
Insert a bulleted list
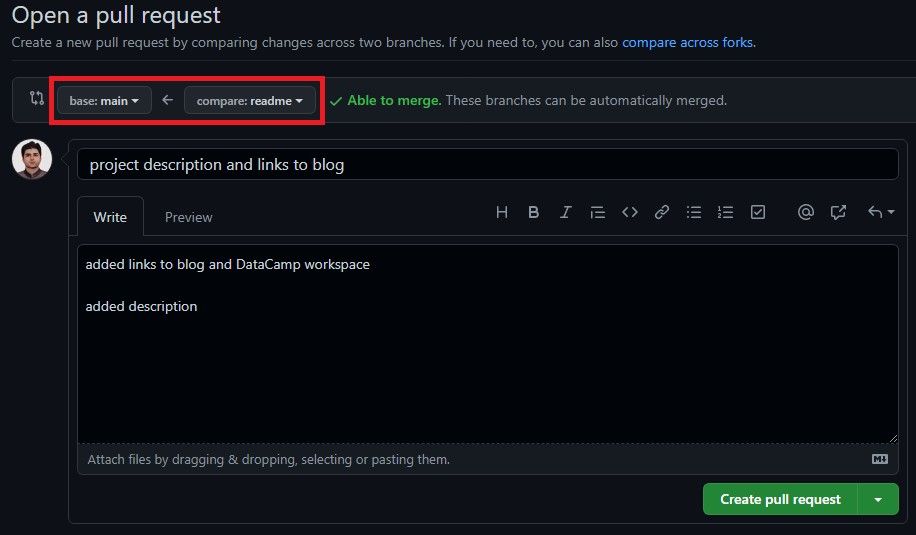pos(694,212)
